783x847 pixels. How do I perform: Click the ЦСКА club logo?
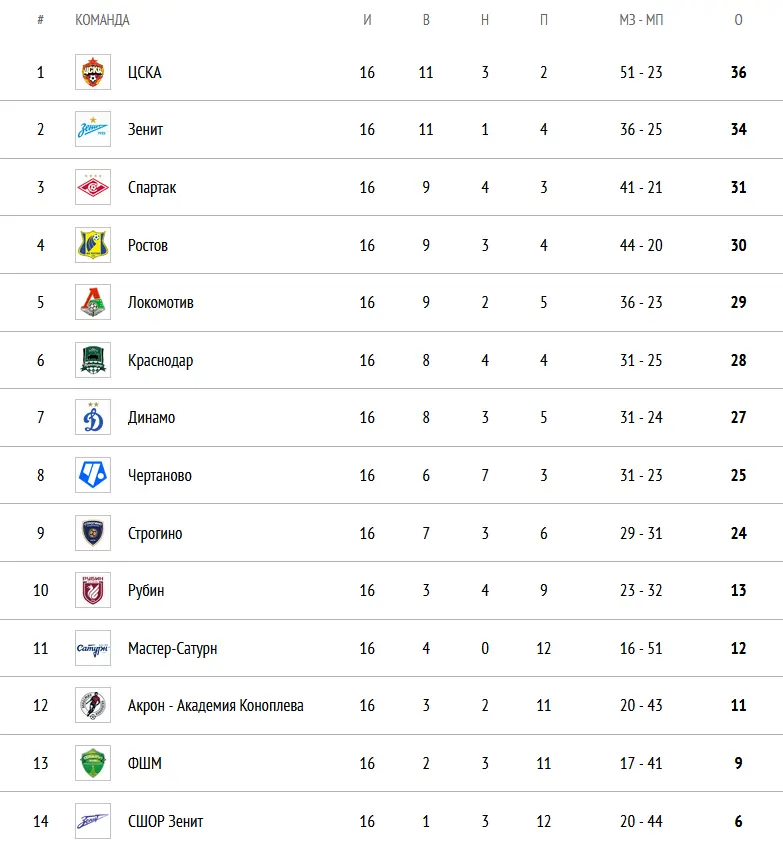point(93,72)
